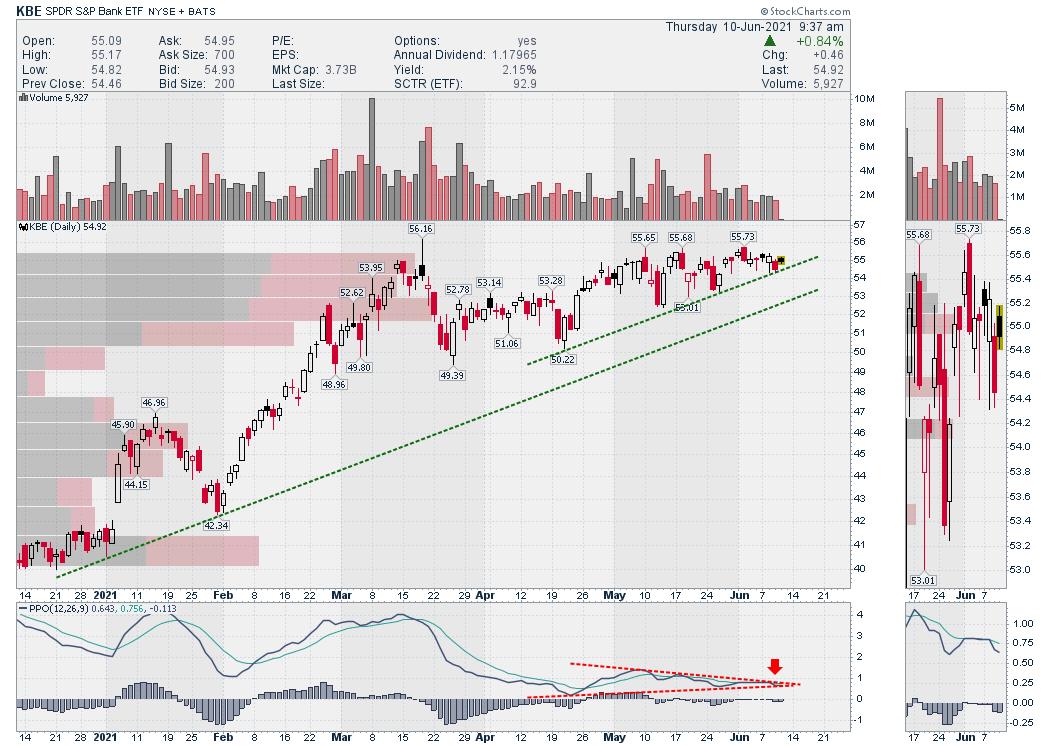Select the Mar label on the date axis

pos(340,736)
